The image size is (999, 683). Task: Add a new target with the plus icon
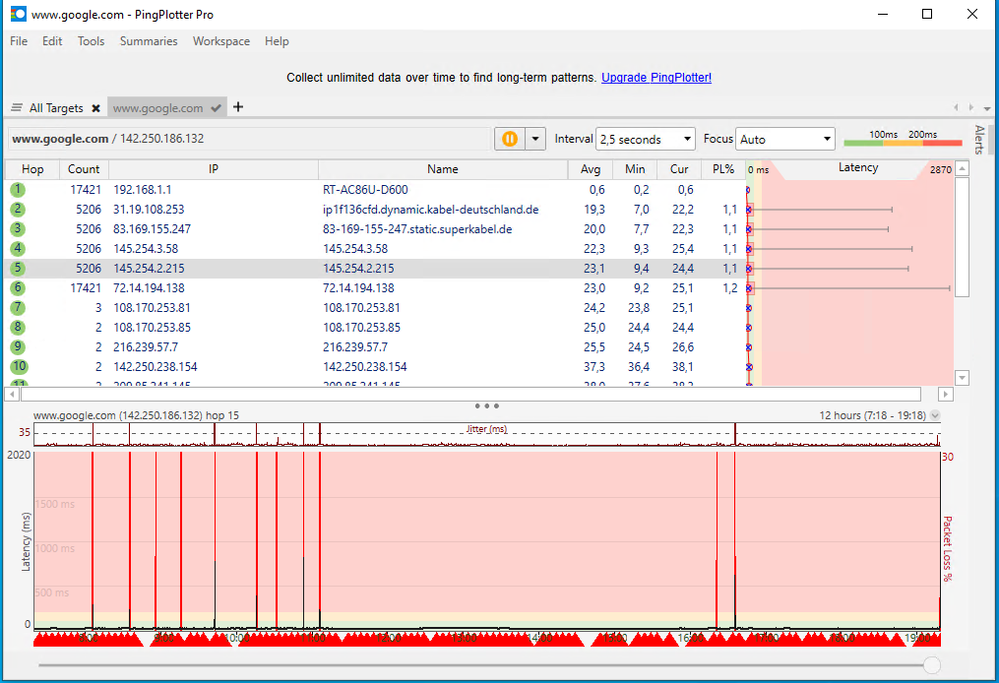point(237,107)
